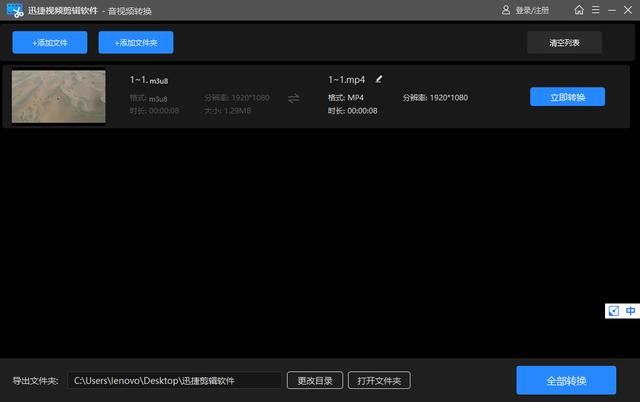
Task: Change output directory with 更改目录
Action: 315,380
